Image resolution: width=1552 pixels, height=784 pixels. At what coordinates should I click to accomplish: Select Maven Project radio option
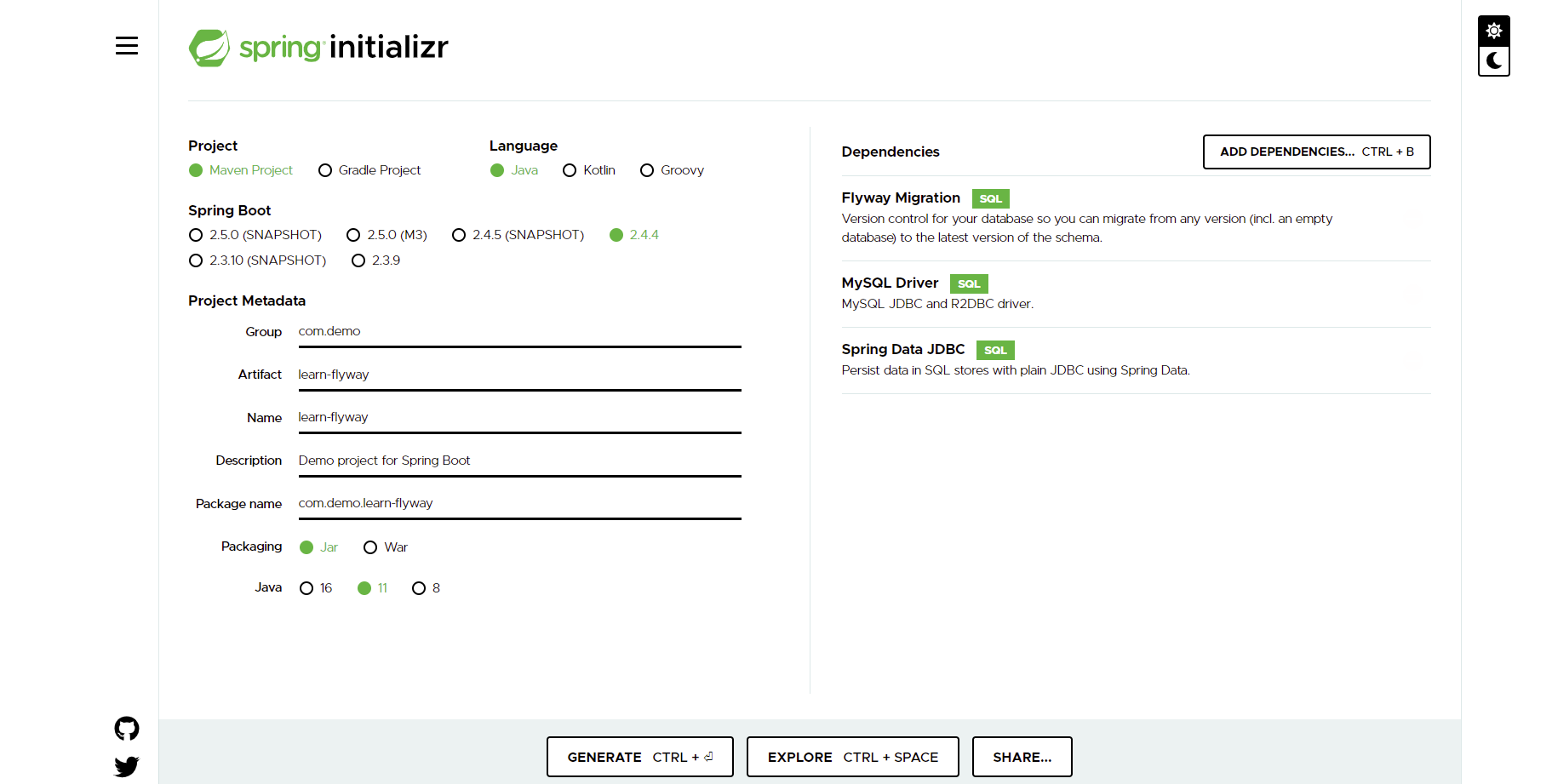(241, 170)
